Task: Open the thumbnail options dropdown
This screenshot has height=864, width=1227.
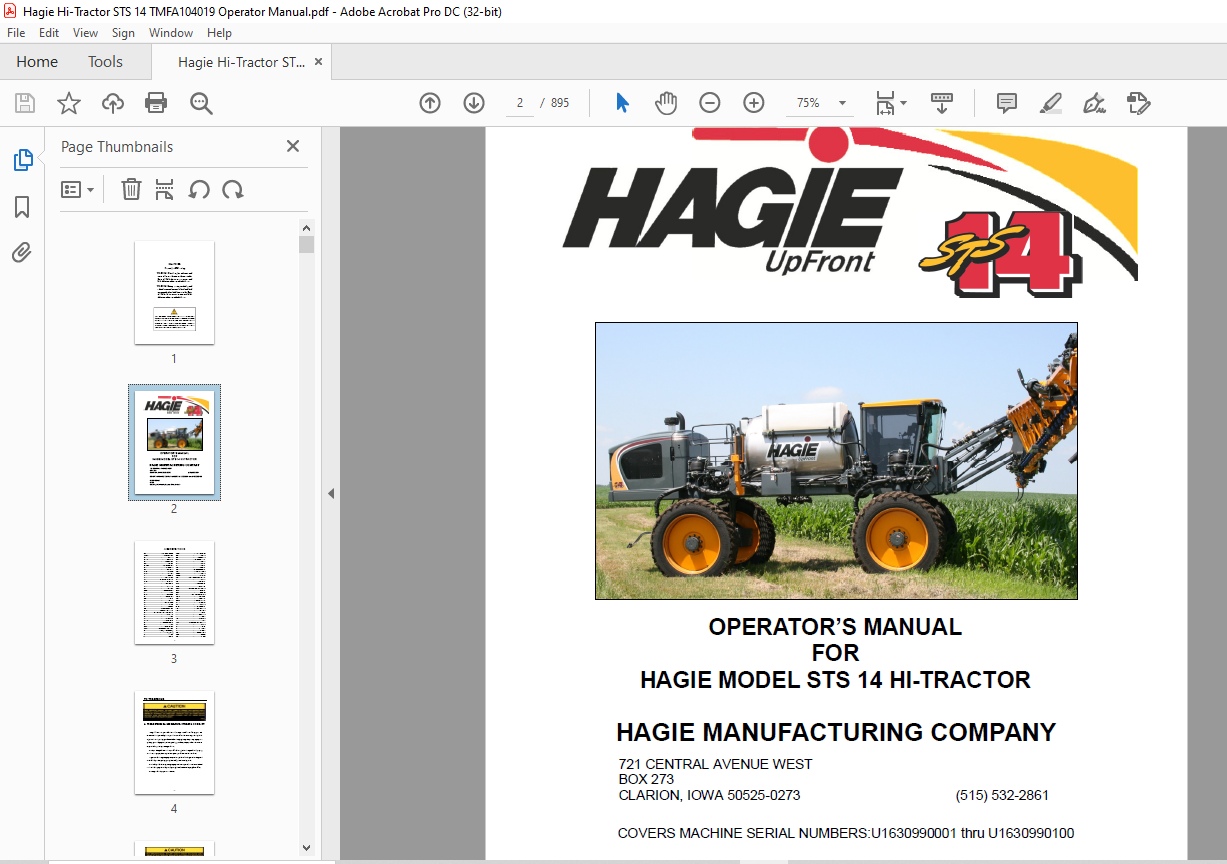Action: [77, 189]
